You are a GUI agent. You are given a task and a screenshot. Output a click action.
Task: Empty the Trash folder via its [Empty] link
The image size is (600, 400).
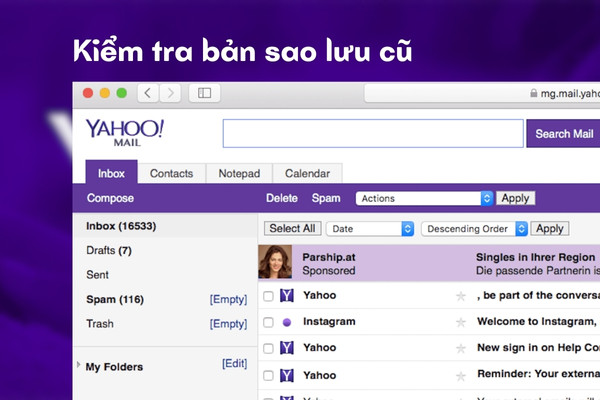click(x=228, y=324)
